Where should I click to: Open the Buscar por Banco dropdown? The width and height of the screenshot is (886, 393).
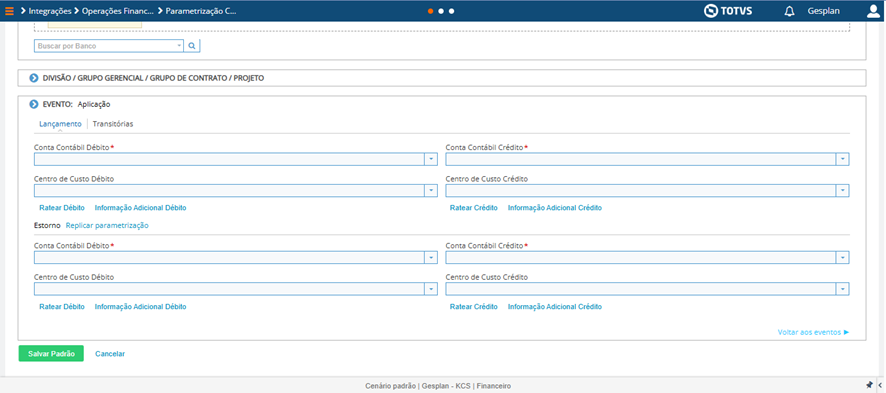point(179,46)
